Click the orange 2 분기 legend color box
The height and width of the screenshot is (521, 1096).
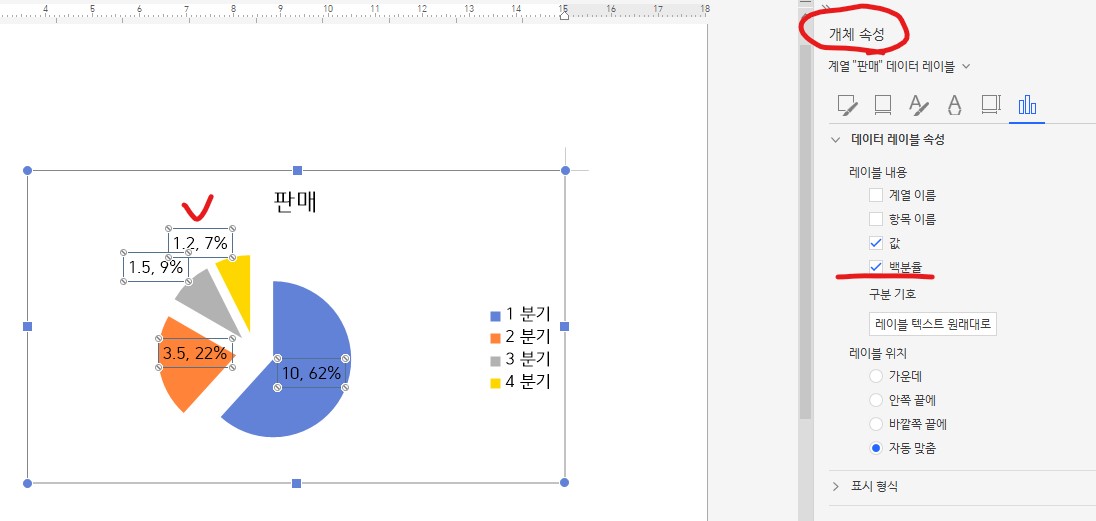496,338
